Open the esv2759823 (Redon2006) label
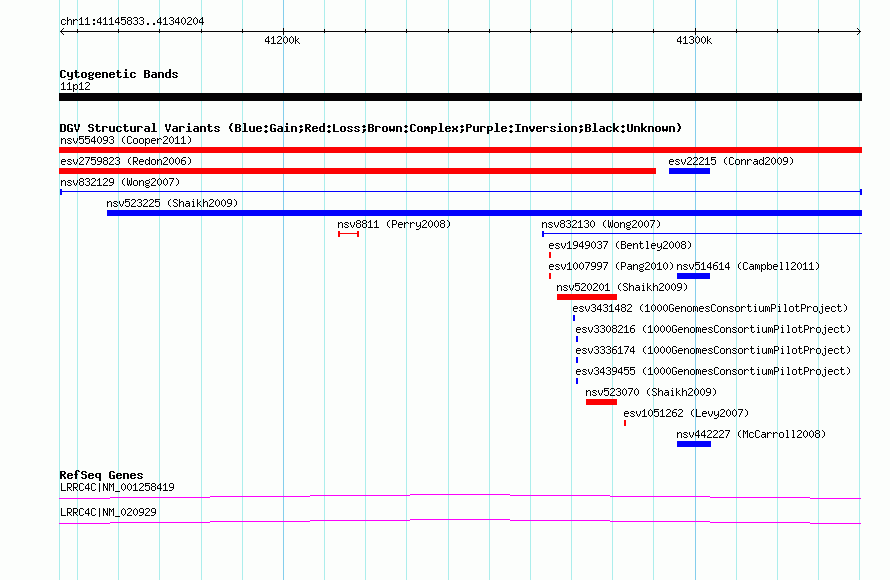 point(126,161)
